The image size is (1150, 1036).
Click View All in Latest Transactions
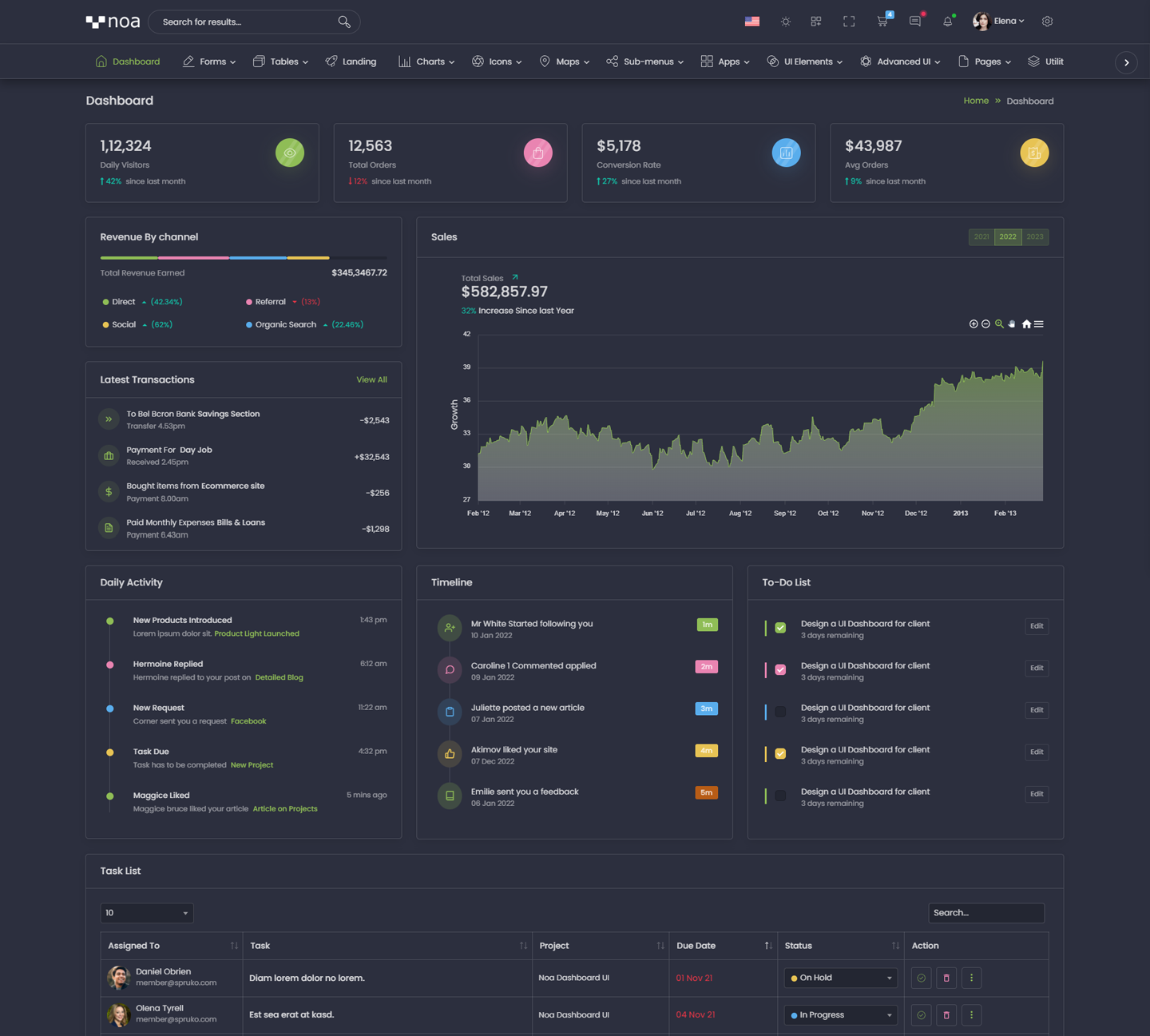point(371,380)
